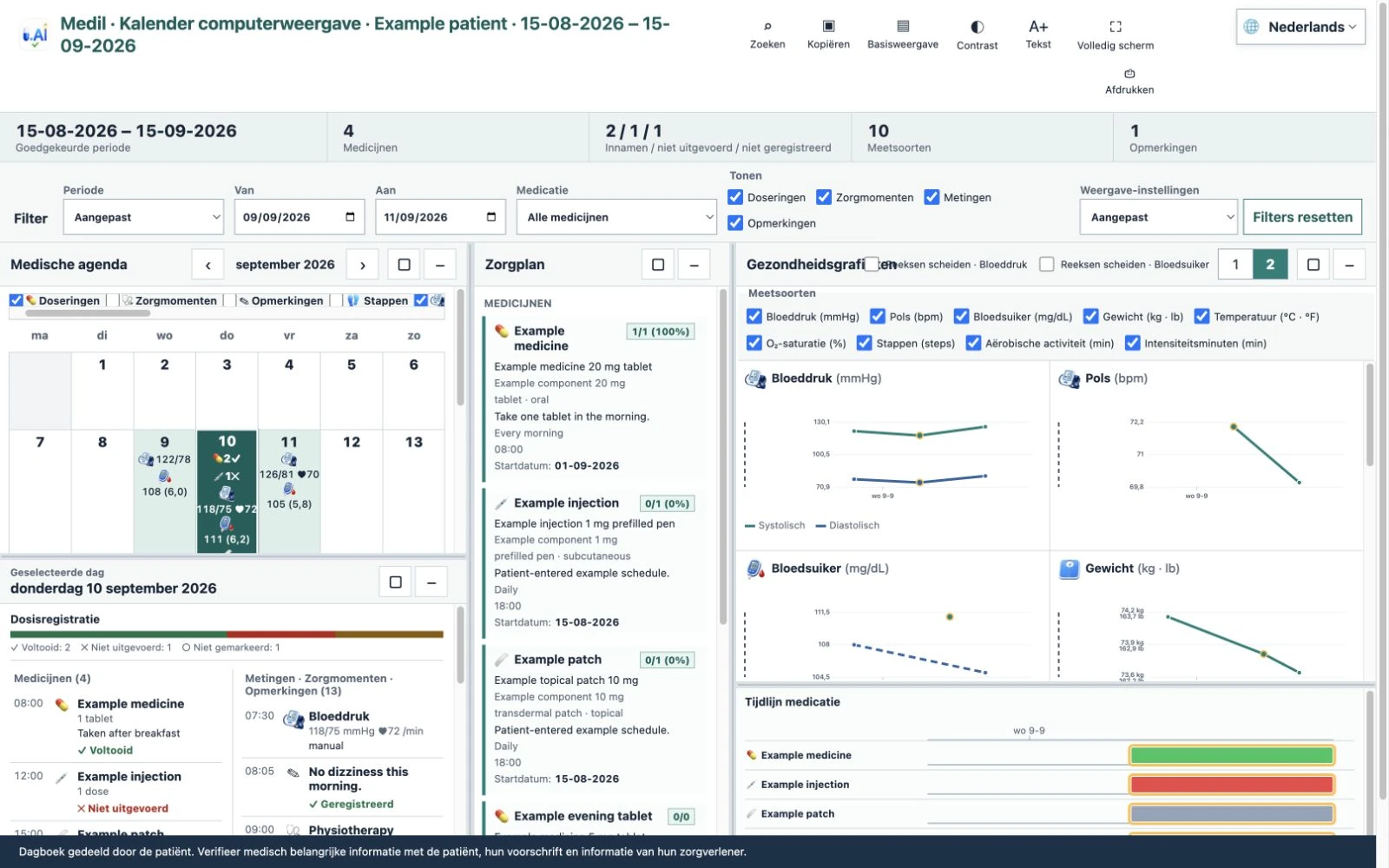Open the Periode dropdown set to Aangepast
Image resolution: width=1389 pixels, height=868 pixels.
pyautogui.click(x=144, y=217)
